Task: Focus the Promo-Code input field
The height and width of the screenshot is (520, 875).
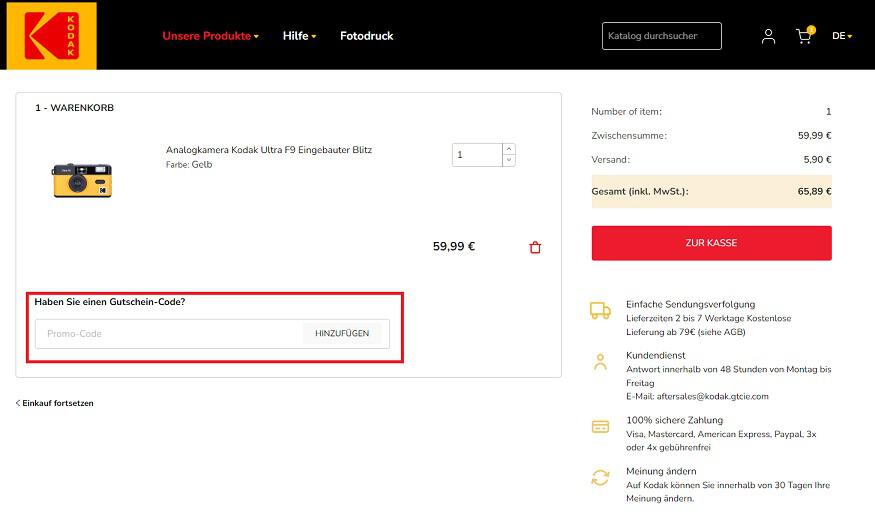Action: point(169,334)
